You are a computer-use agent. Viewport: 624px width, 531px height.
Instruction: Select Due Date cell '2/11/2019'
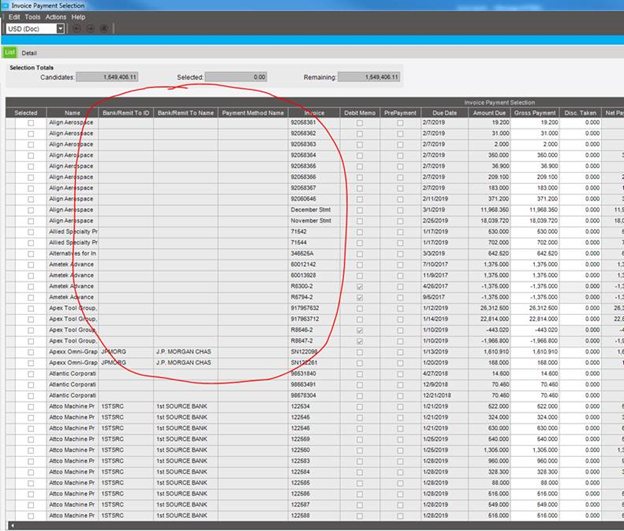445,199
